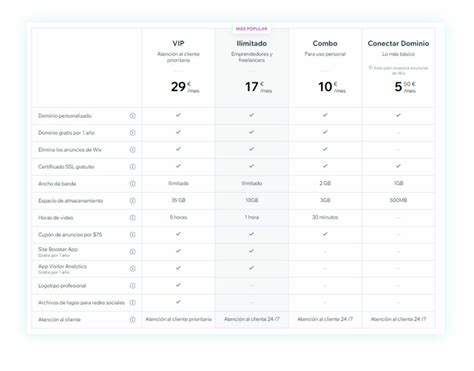Click info icon for Dominio gratis por 1 año
The height and width of the screenshot is (371, 474).
(132, 133)
